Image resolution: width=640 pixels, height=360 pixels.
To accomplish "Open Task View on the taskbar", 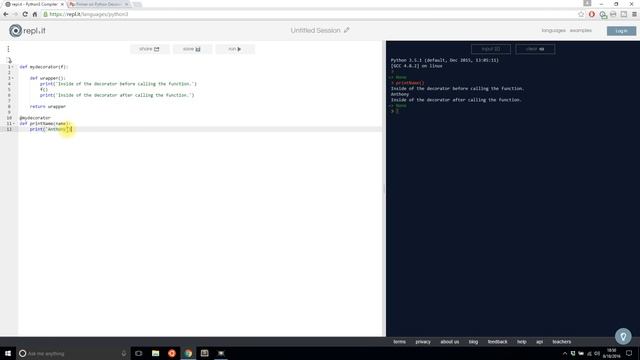I will coord(139,353).
